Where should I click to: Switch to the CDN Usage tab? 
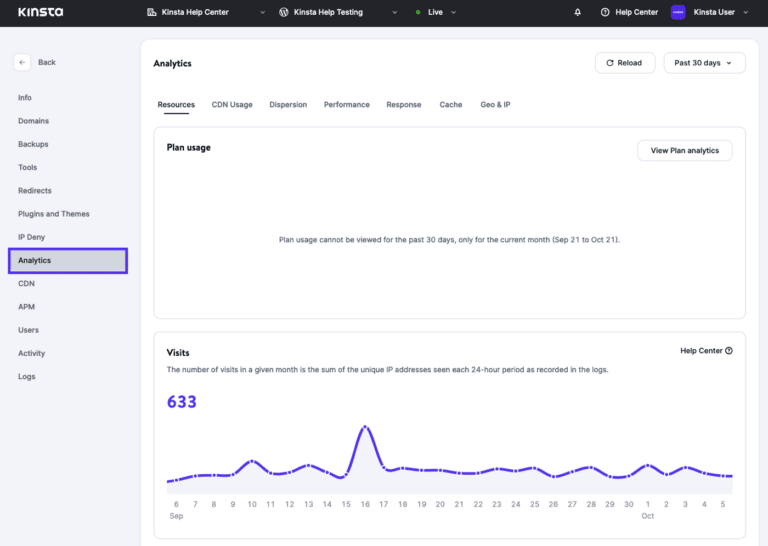pos(232,104)
